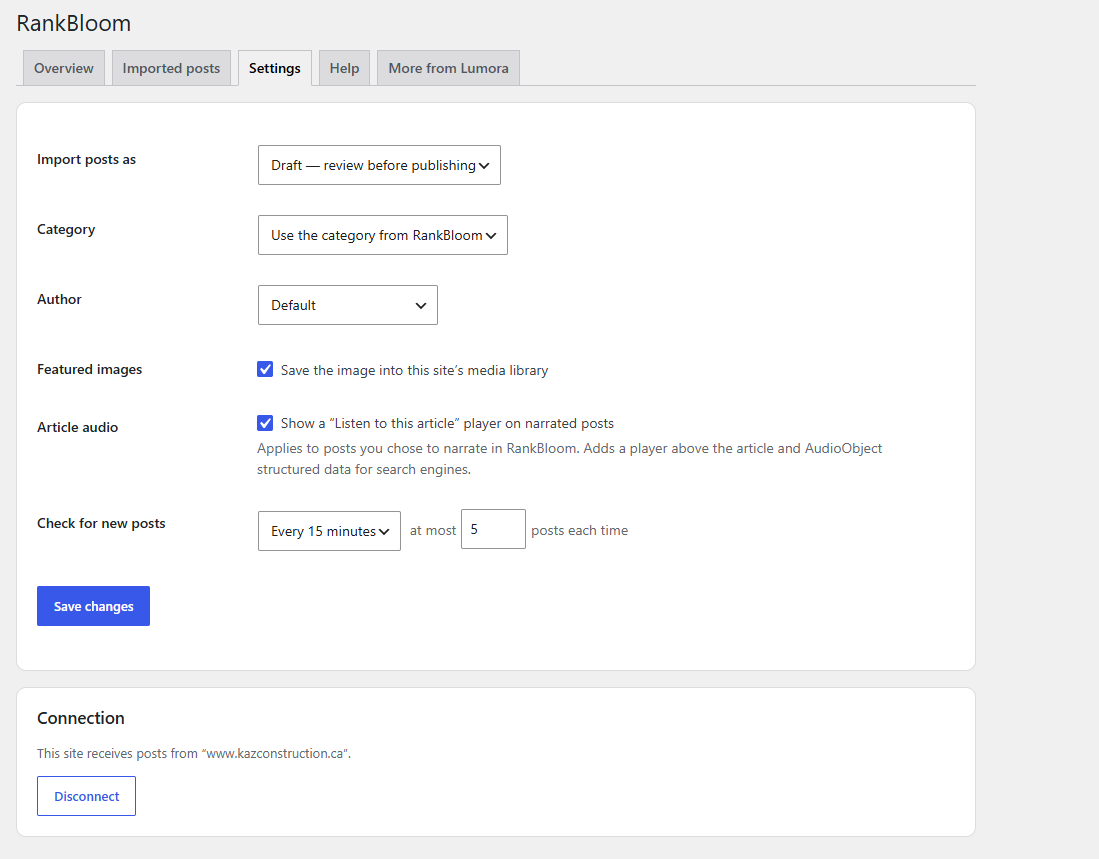Toggle Save the image into media library checkbox
1099x859 pixels.
[x=265, y=369]
